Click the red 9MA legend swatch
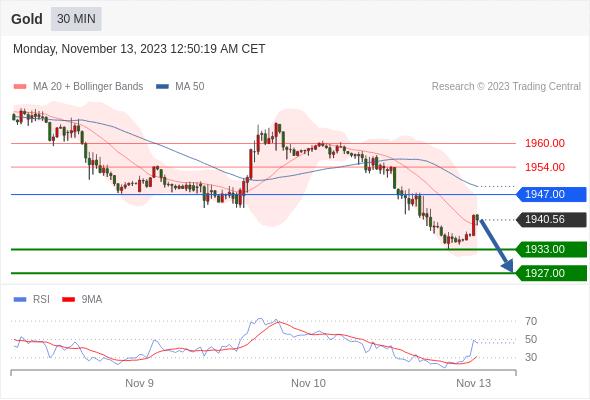 pos(68,300)
